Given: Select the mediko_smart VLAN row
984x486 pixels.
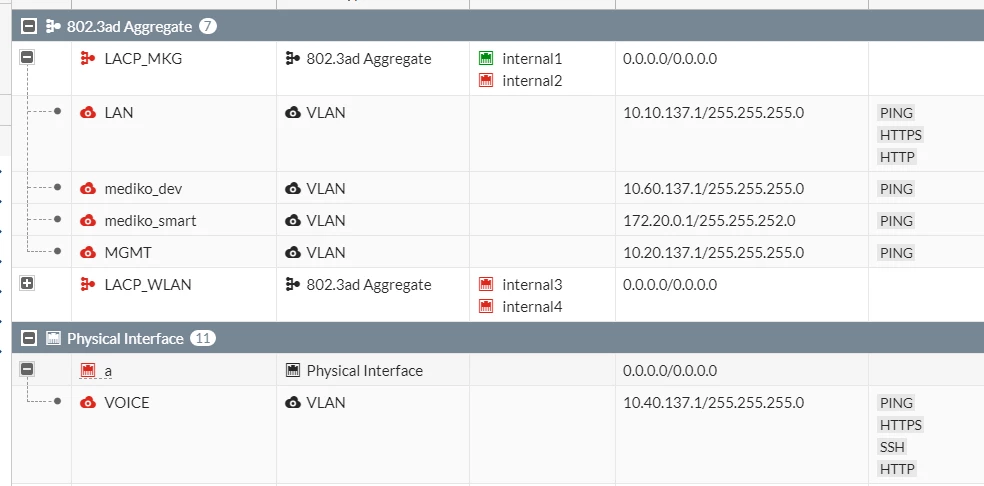Looking at the screenshot, I should [498, 221].
